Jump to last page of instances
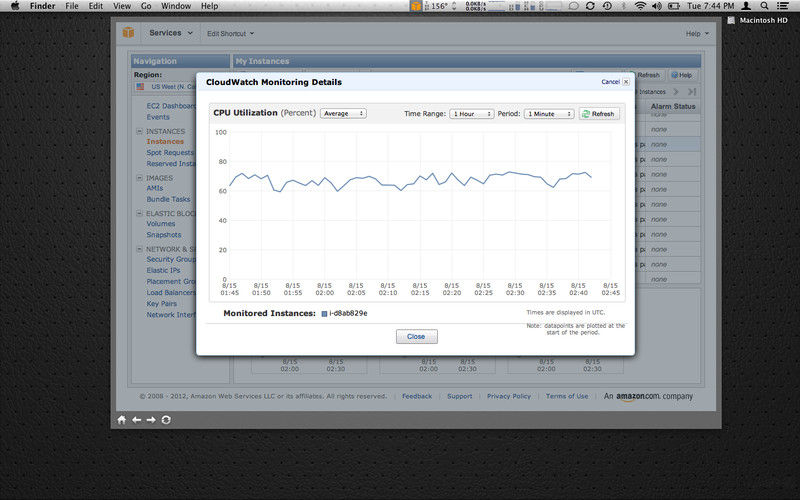800x500 pixels. point(692,92)
